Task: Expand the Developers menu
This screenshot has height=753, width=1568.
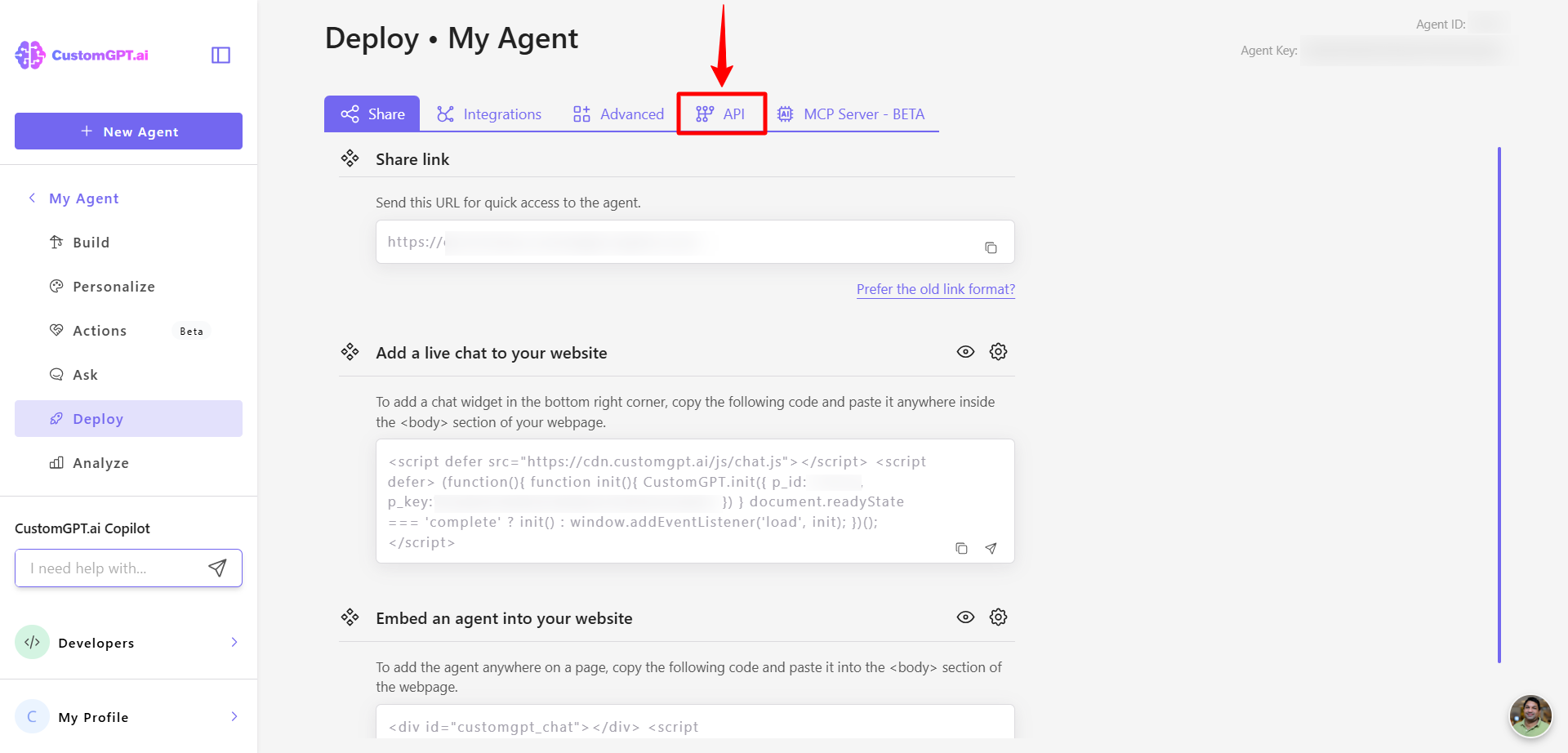Action: pyautogui.click(x=128, y=643)
